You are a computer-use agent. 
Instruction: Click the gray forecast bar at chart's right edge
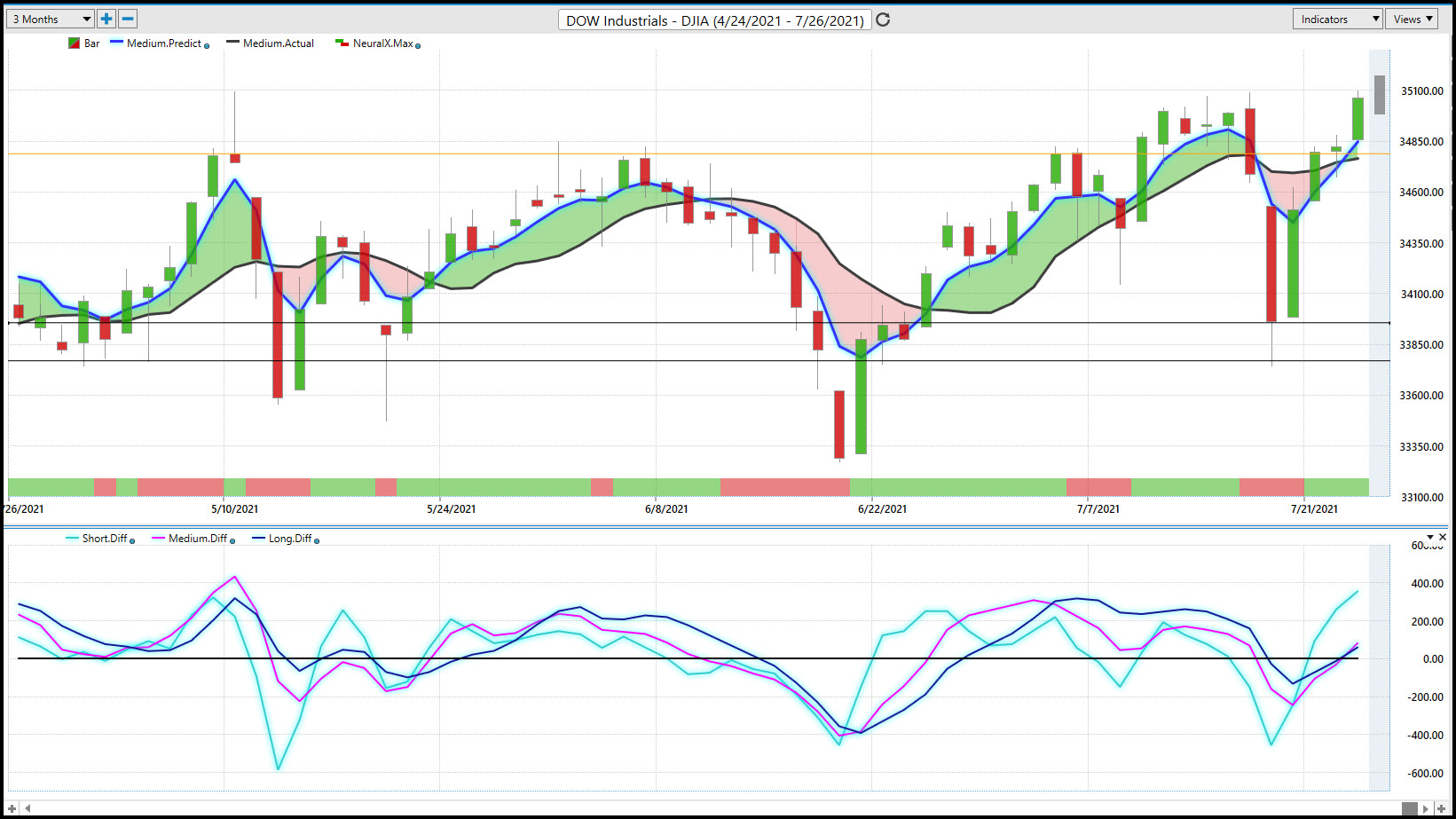click(1380, 95)
